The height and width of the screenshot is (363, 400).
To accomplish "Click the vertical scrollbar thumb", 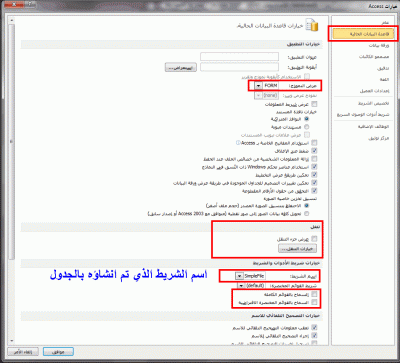I will (x=12, y=142).
